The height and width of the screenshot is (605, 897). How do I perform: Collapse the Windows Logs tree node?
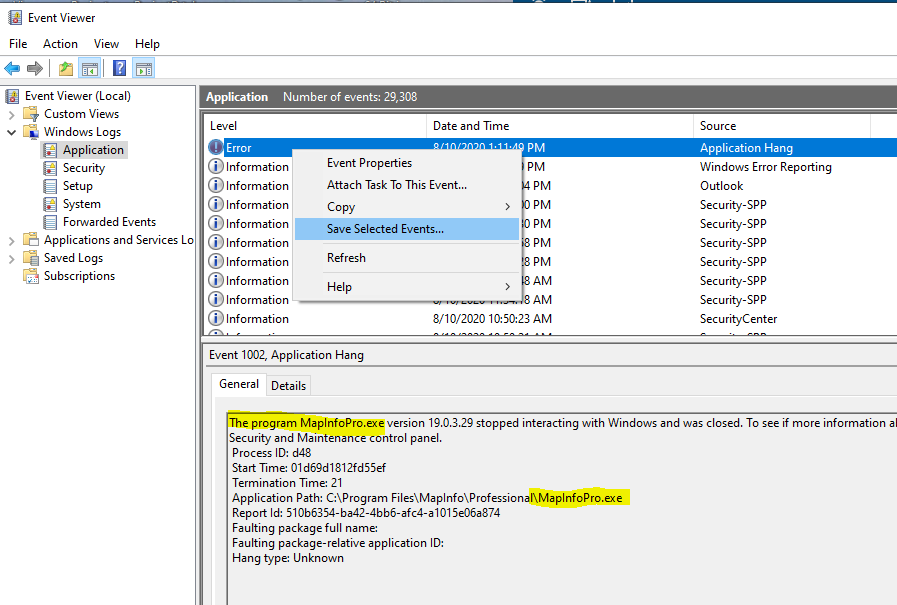[x=11, y=132]
